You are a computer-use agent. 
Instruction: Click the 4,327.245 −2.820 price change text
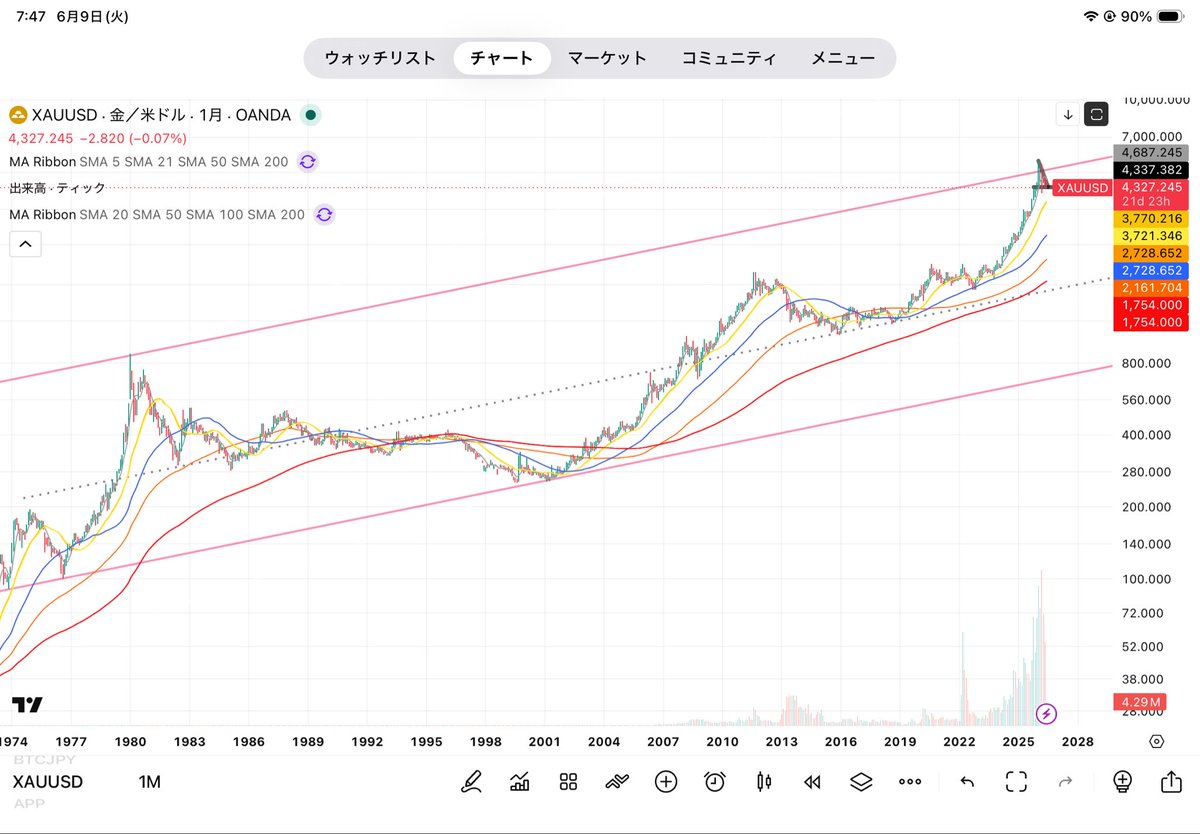97,138
